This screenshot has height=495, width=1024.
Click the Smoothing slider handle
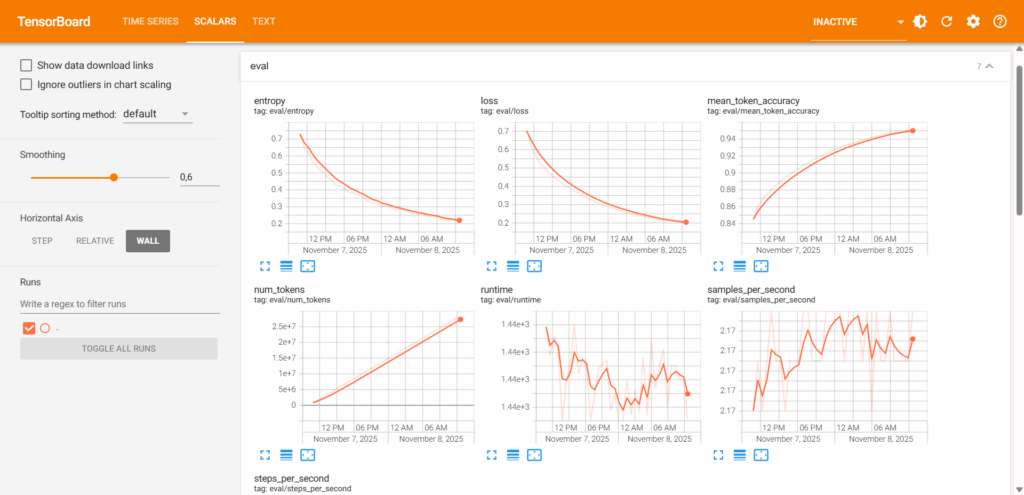click(114, 177)
